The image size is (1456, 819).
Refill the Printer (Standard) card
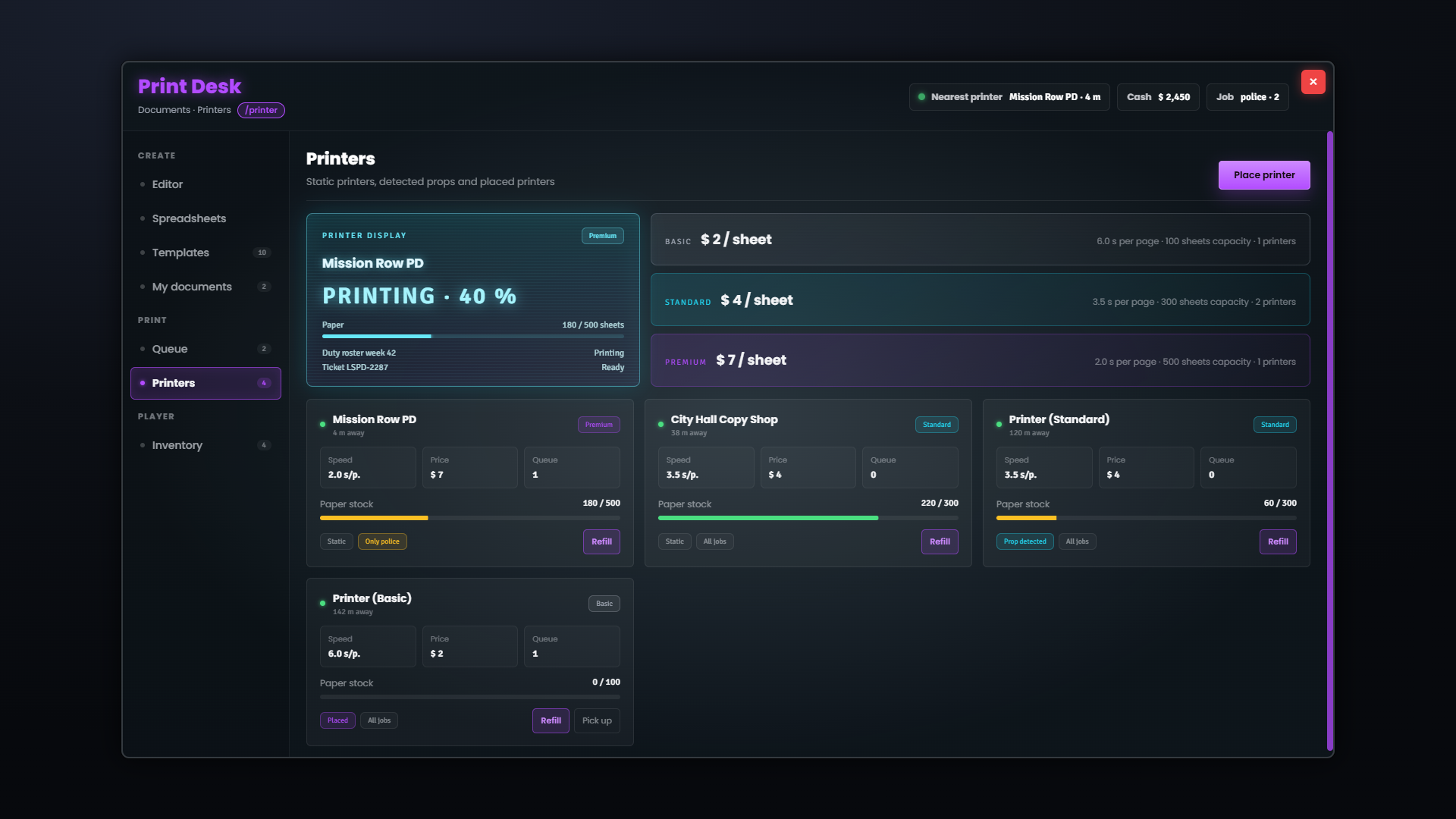pos(1278,541)
